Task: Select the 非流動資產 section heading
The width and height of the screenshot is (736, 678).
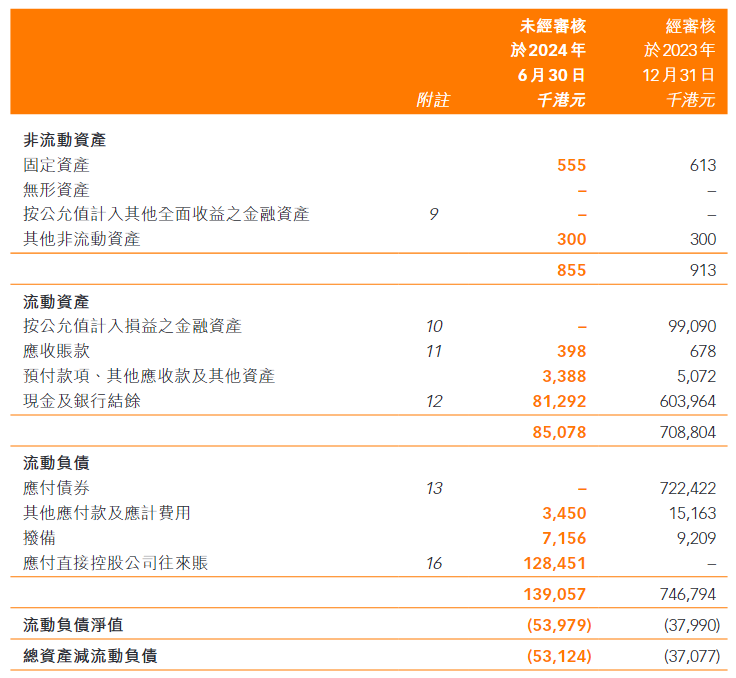Action: 65,141
